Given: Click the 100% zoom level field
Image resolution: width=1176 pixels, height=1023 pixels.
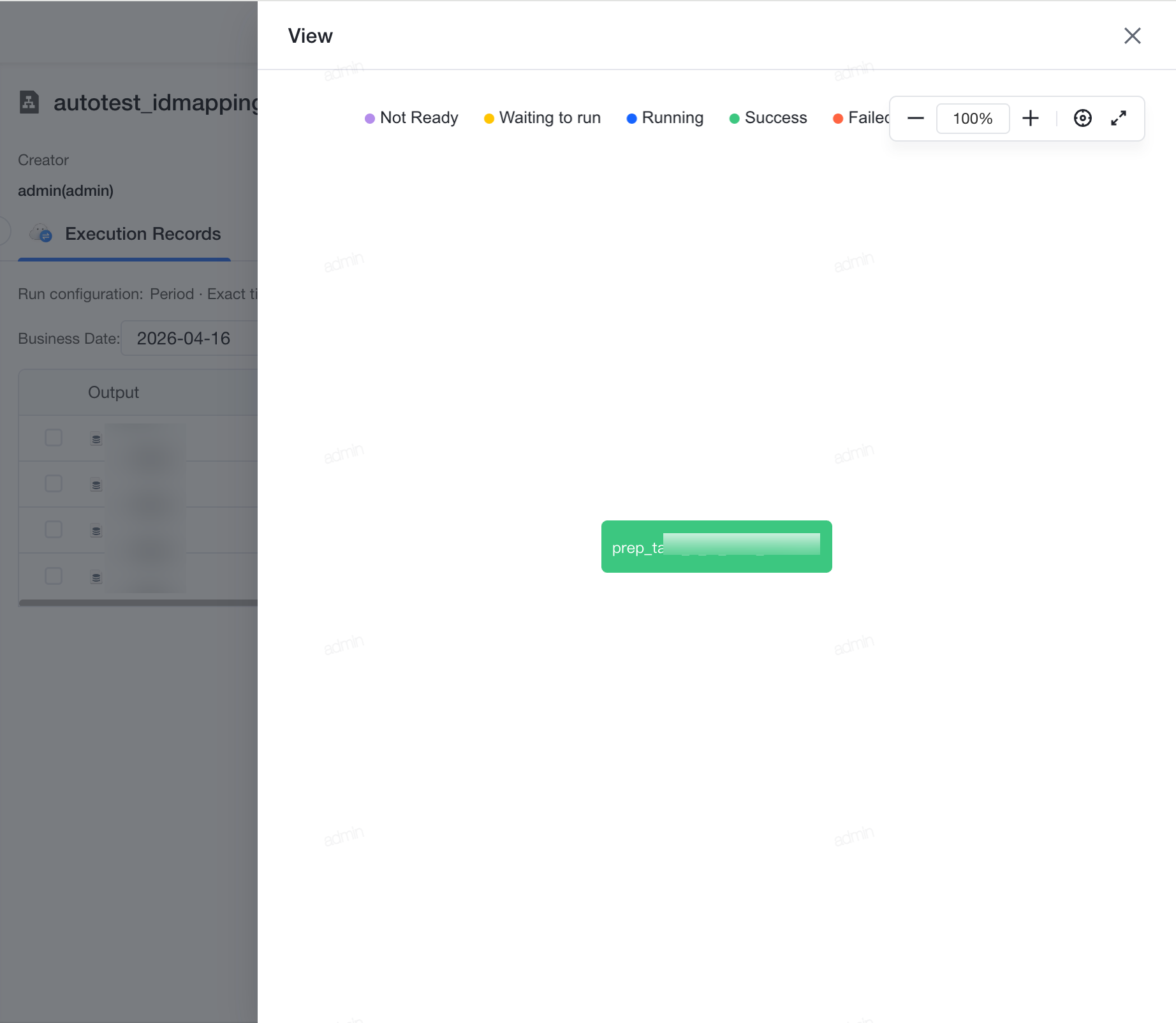Looking at the screenshot, I should pos(973,118).
